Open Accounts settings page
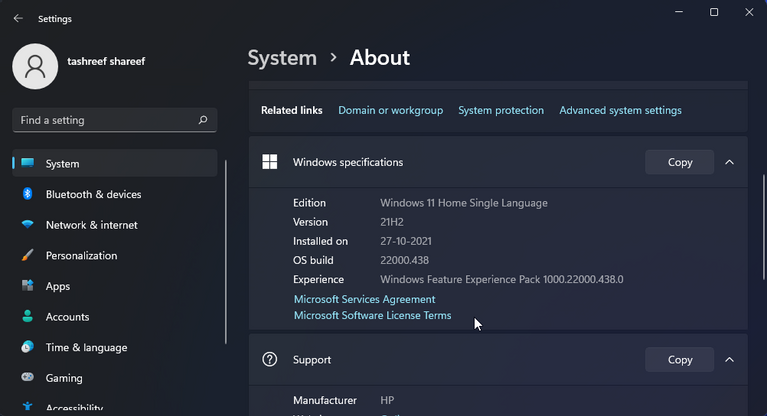 [x=67, y=317]
